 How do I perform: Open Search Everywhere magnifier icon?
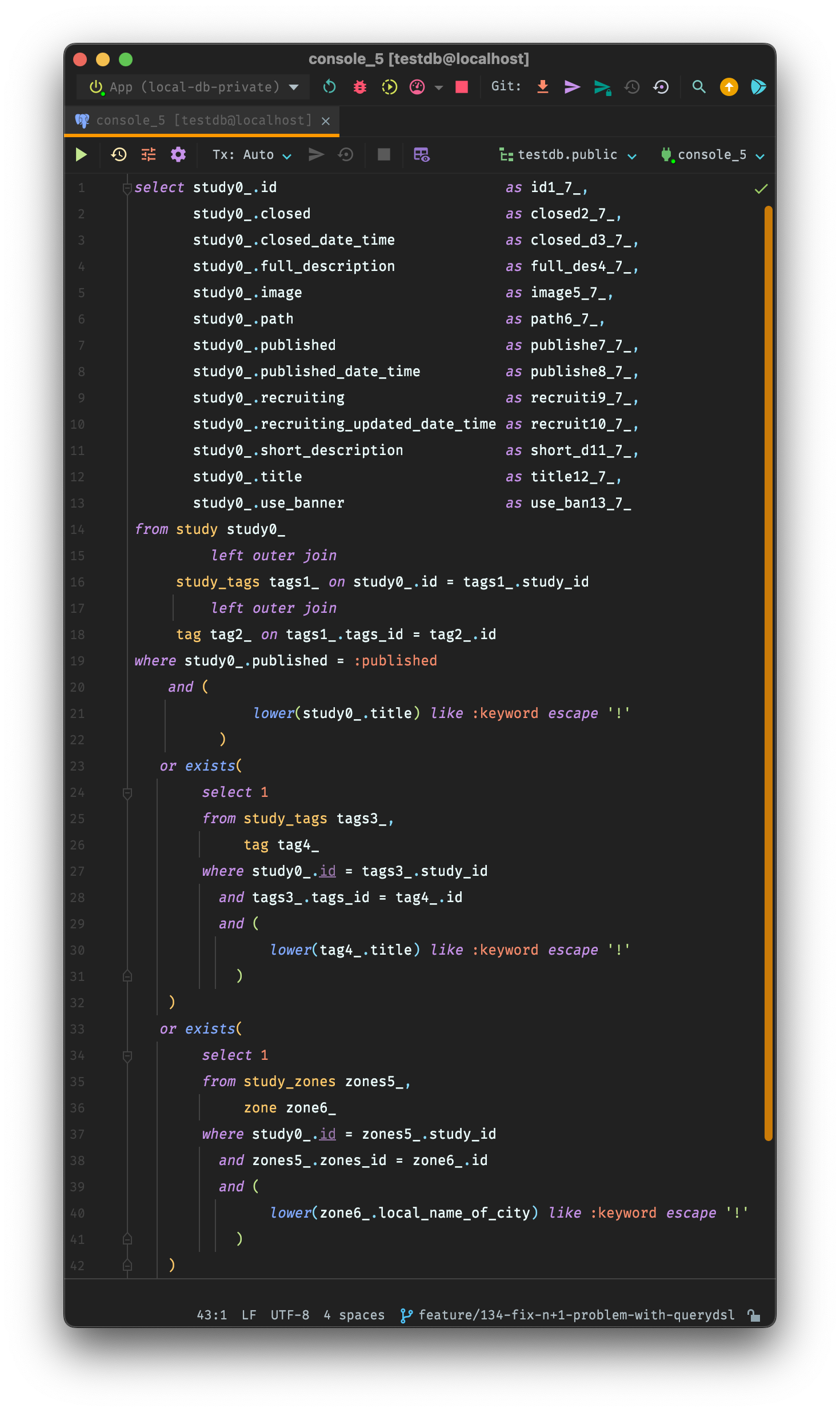tap(698, 87)
